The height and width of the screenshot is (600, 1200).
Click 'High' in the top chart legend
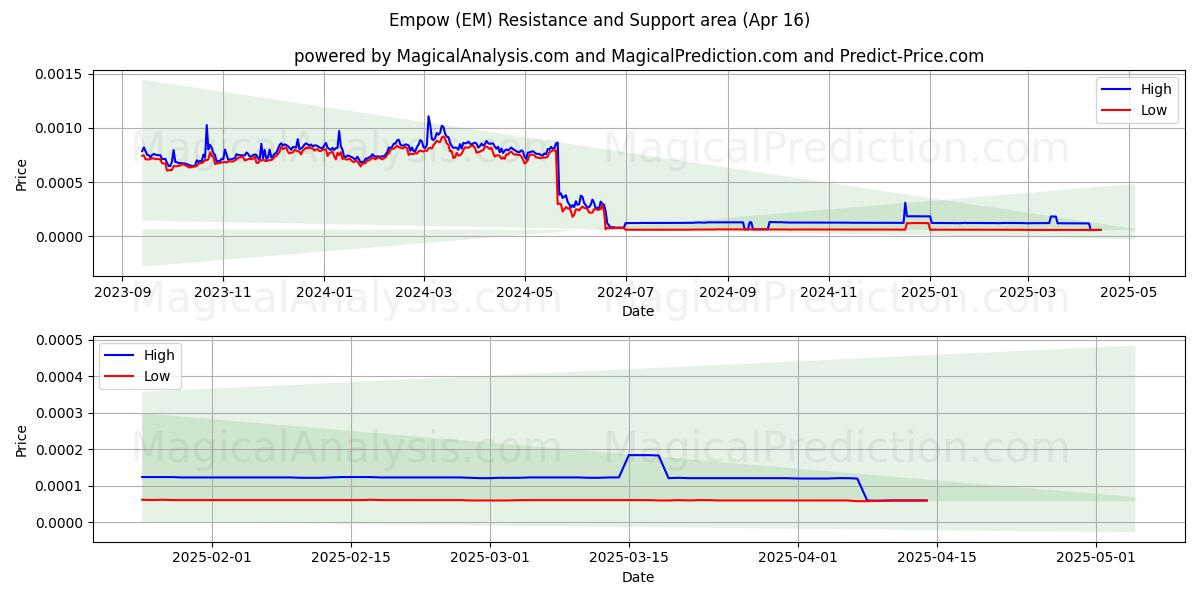tap(1156, 89)
